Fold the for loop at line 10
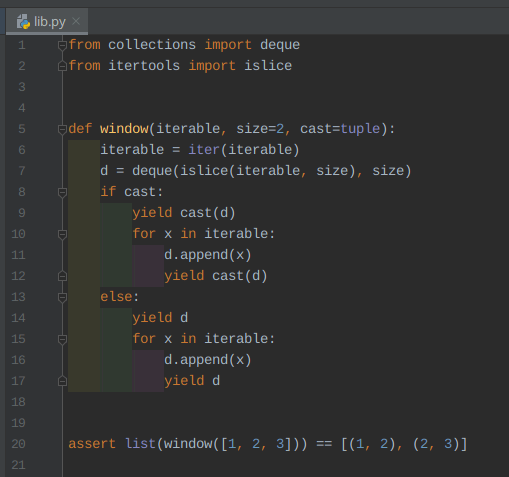The image size is (509, 477). tap(62, 234)
